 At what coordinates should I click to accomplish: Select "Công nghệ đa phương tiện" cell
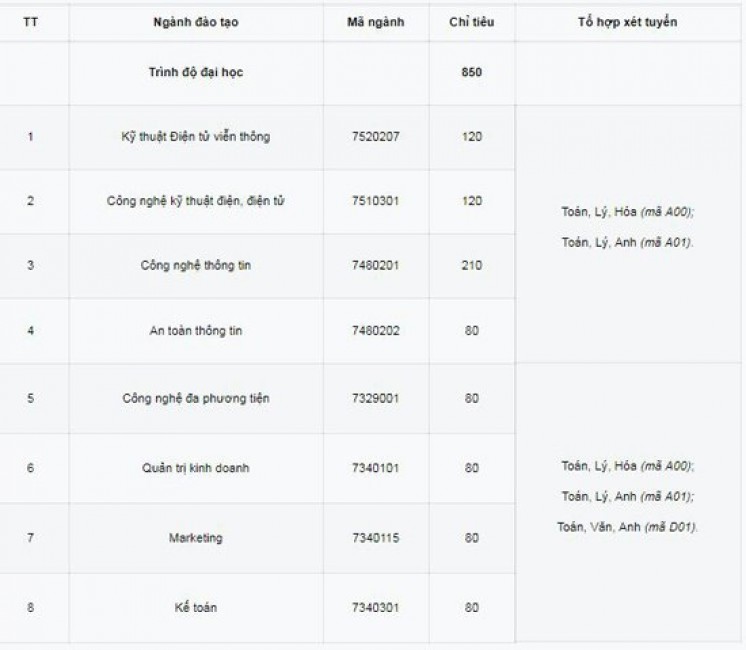pyautogui.click(x=196, y=398)
